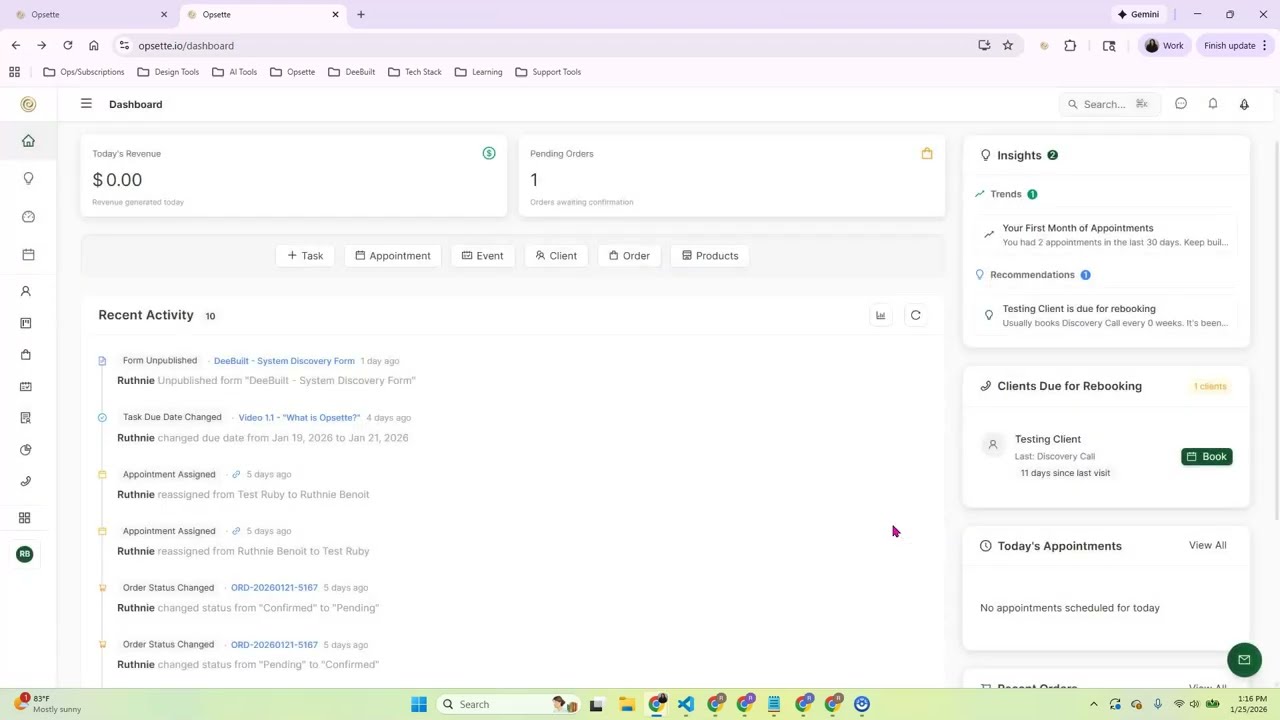Open the Tech Stack bookmark folder

click(x=415, y=72)
